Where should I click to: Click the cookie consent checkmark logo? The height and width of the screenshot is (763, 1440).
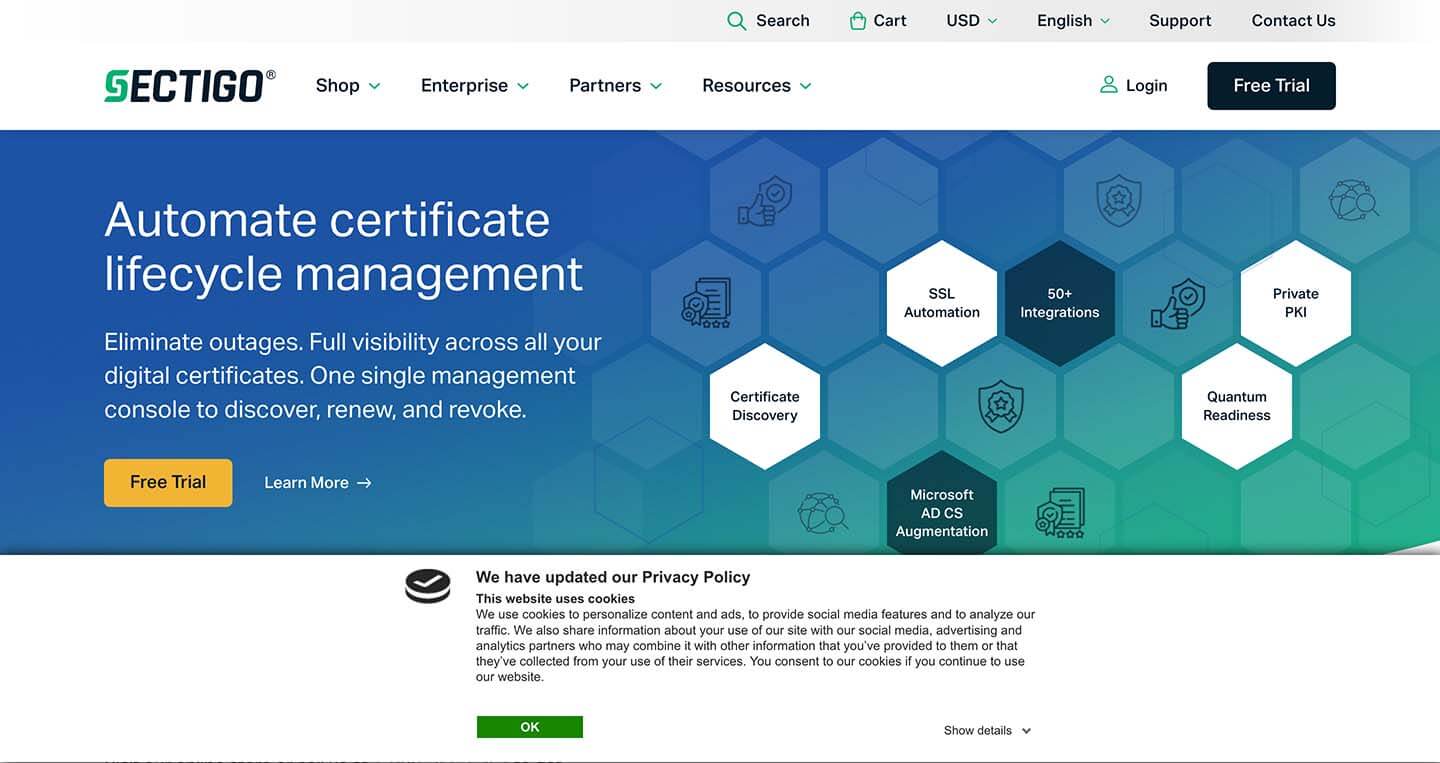pyautogui.click(x=428, y=586)
